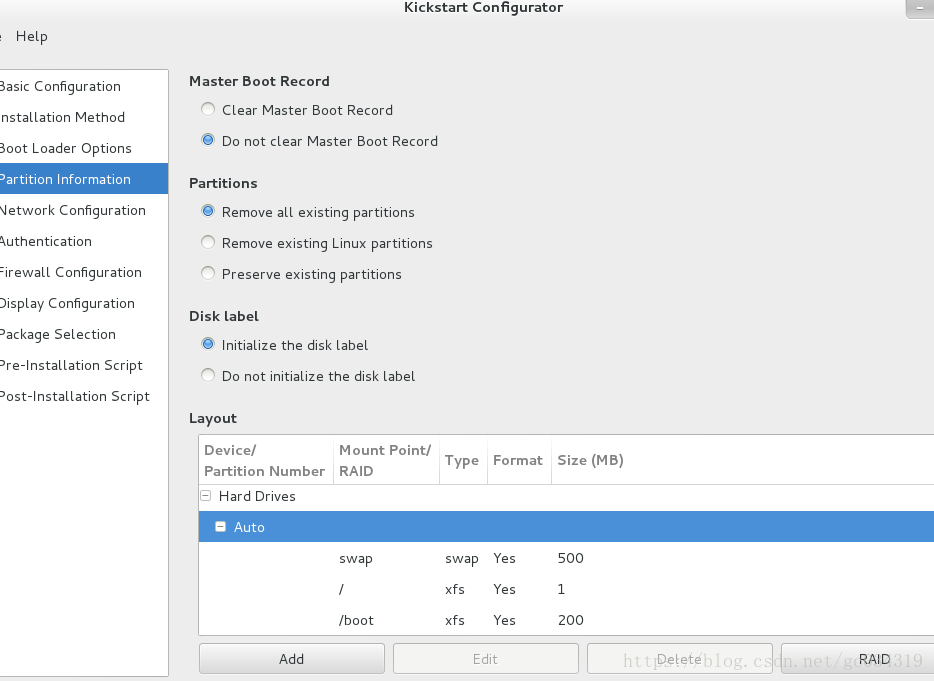Collapse the Hard Drives tree node
Screen dimensions: 934x681
tap(206, 496)
